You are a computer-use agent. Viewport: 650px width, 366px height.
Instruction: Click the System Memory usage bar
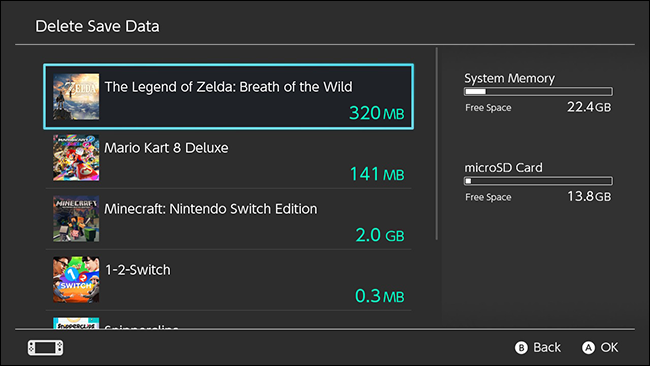point(538,92)
